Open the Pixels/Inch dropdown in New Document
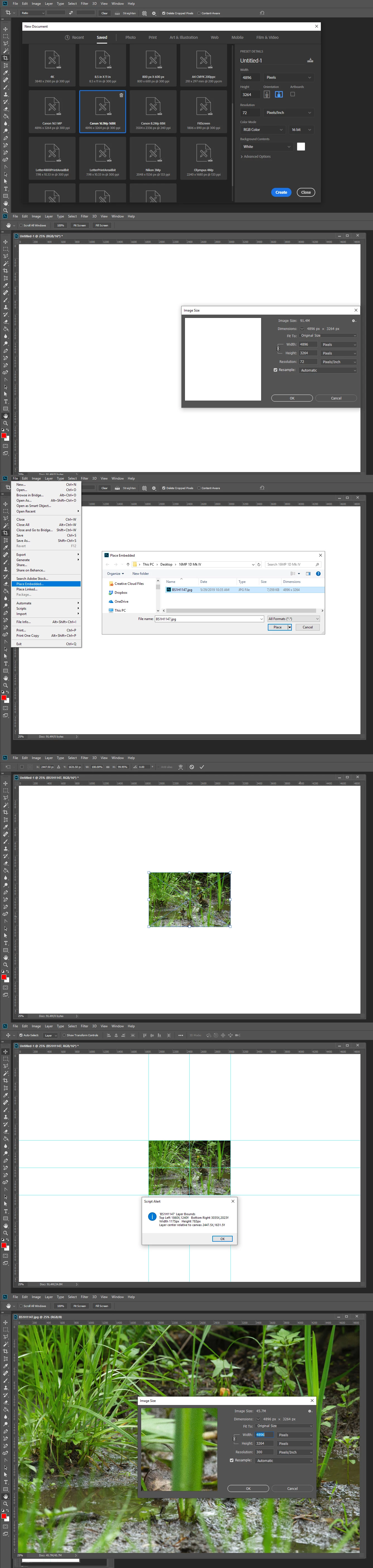Viewport: 373px width, 1568px height. pyautogui.click(x=289, y=112)
